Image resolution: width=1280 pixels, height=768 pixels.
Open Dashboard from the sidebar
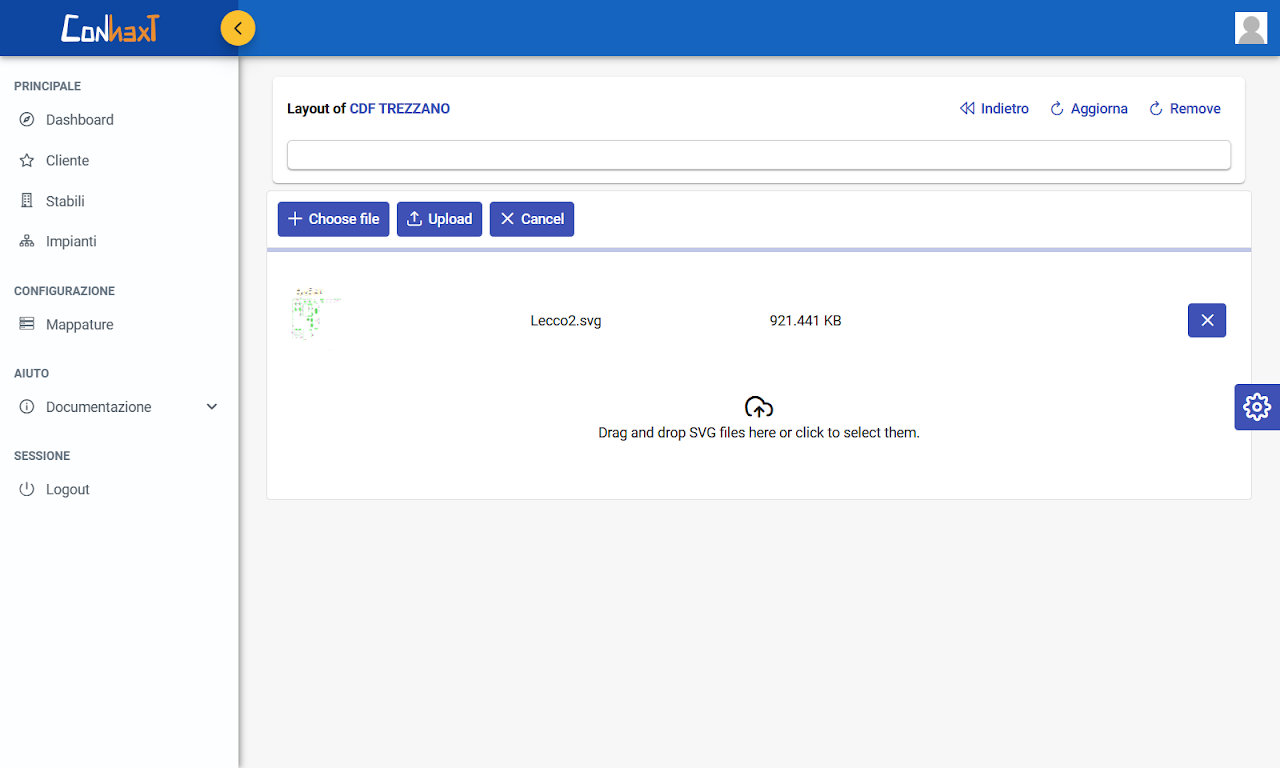(x=80, y=120)
